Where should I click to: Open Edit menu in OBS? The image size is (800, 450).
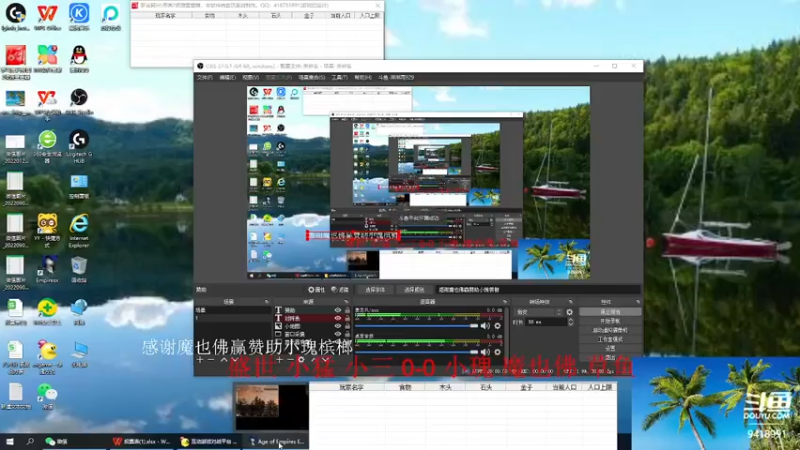(x=227, y=78)
